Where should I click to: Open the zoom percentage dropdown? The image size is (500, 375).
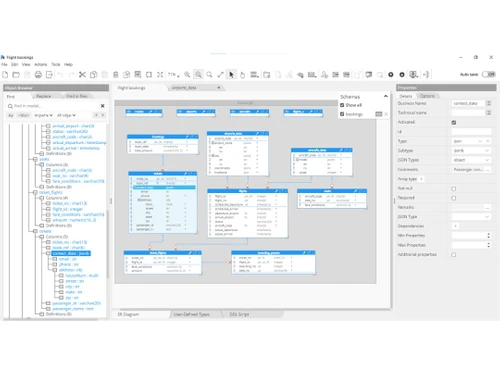(173, 75)
